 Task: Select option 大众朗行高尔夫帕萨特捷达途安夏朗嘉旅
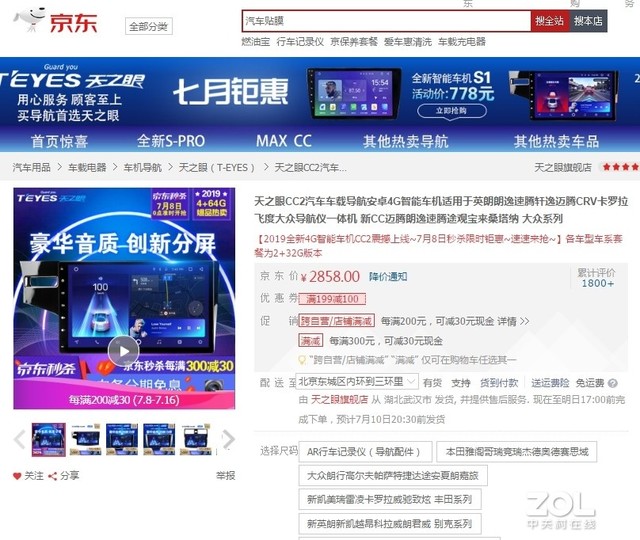pos(393,476)
